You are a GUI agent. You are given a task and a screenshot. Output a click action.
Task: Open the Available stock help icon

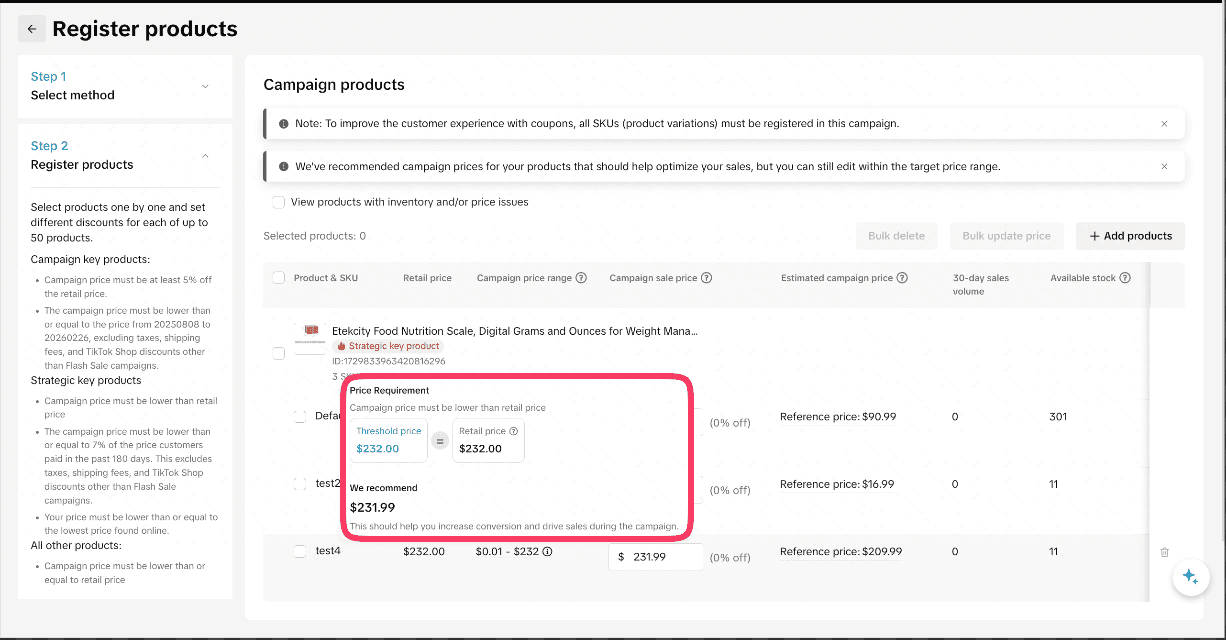point(1125,278)
